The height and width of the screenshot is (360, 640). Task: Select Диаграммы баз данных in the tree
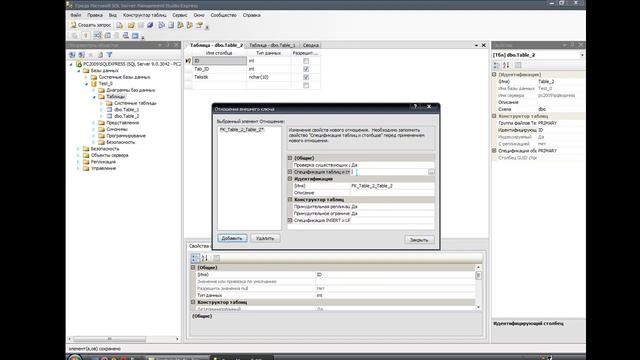click(131, 90)
